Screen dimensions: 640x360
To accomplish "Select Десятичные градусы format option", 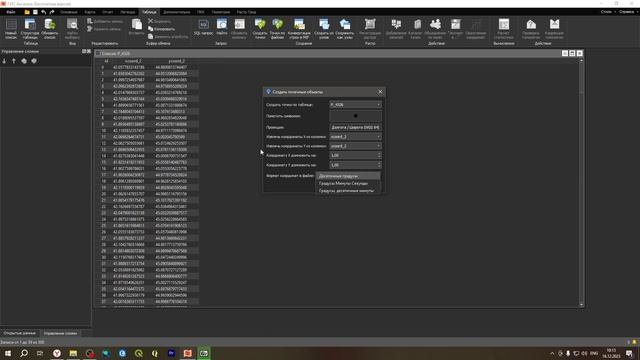I will pos(348,176).
